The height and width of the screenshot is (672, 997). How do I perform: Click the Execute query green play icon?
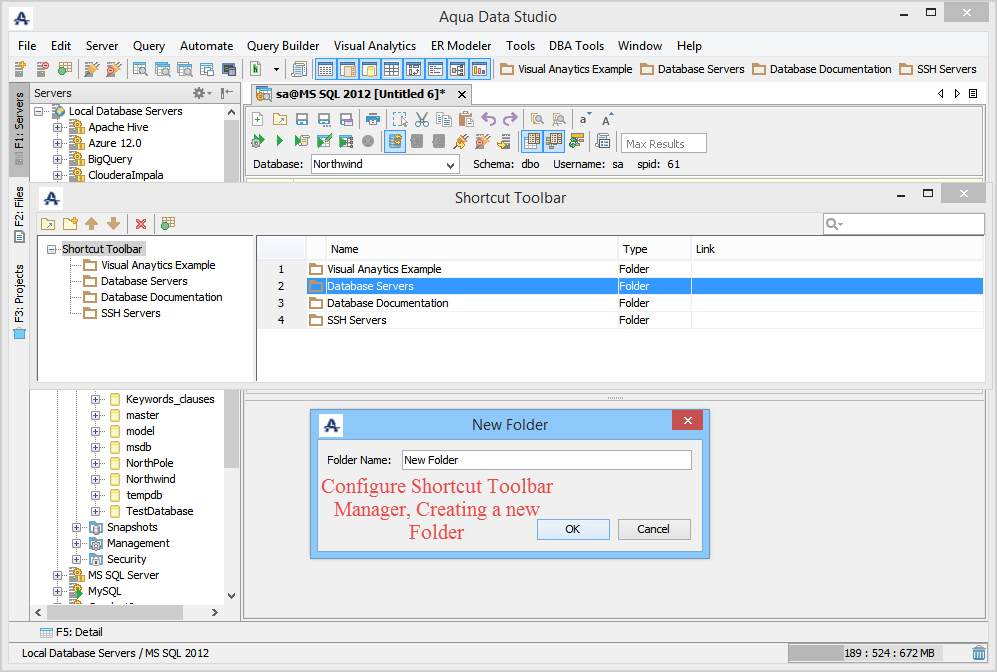coord(280,141)
